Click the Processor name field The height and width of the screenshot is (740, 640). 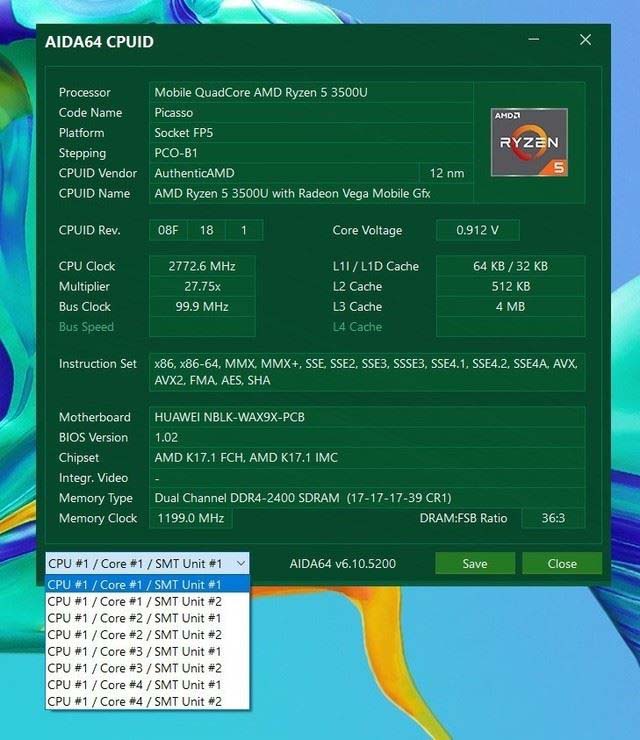pos(311,92)
